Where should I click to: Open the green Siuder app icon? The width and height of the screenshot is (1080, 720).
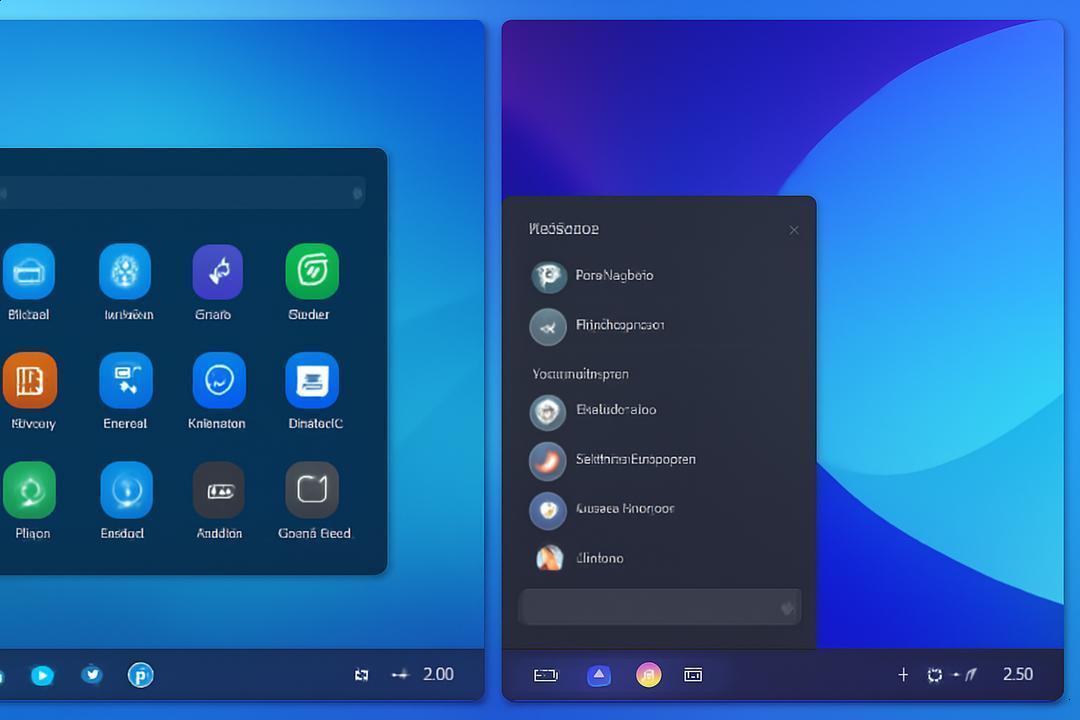(312, 271)
